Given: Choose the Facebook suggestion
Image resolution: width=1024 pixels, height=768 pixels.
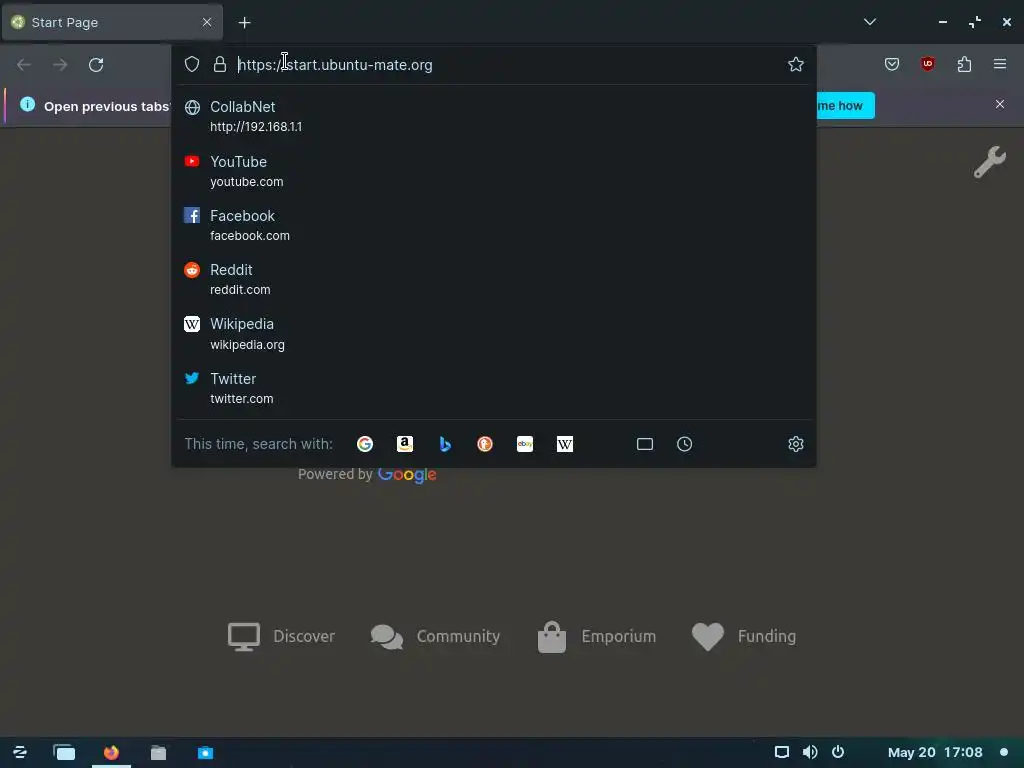Looking at the screenshot, I should (494, 225).
